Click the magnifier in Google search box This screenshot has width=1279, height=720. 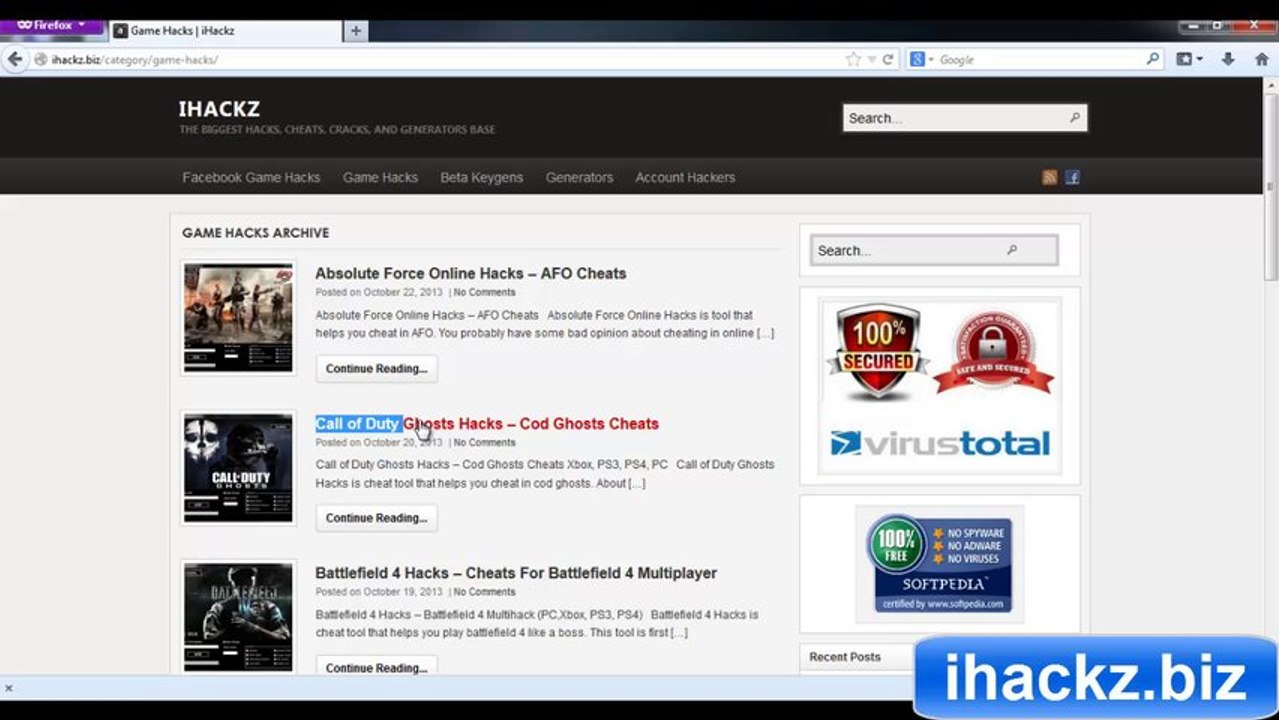tap(1153, 59)
